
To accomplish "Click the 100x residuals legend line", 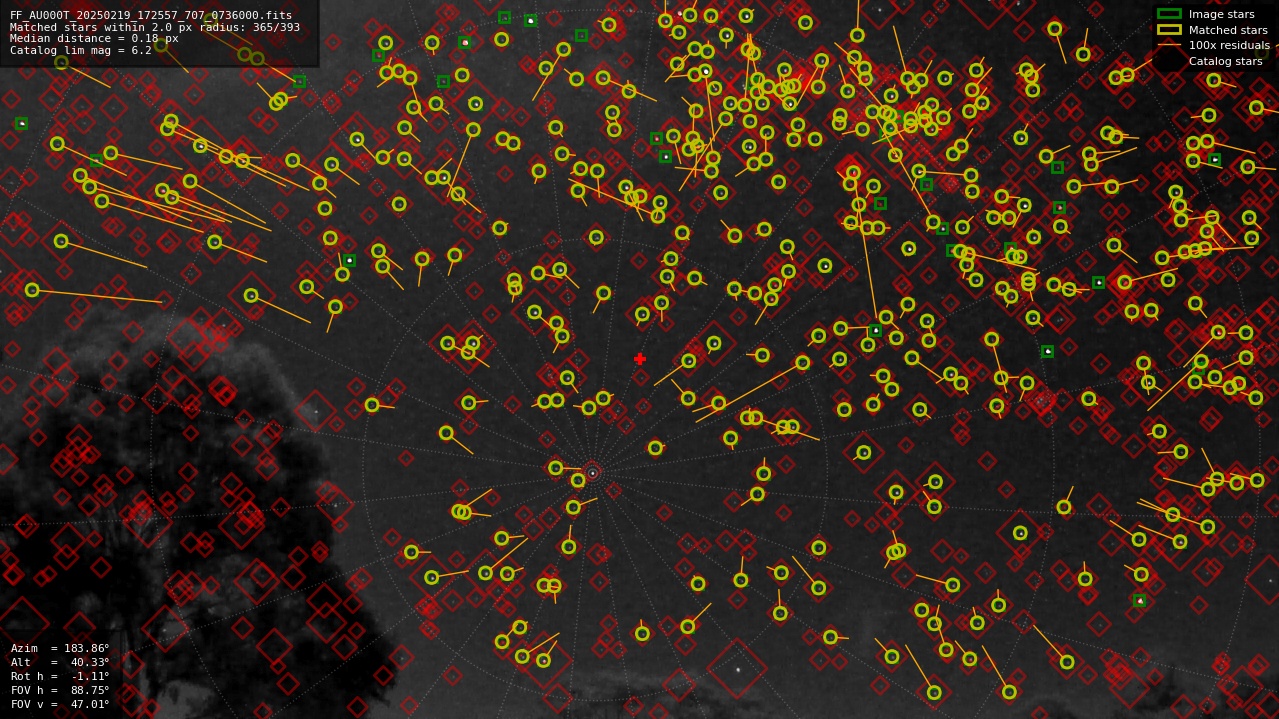I will tap(1169, 45).
